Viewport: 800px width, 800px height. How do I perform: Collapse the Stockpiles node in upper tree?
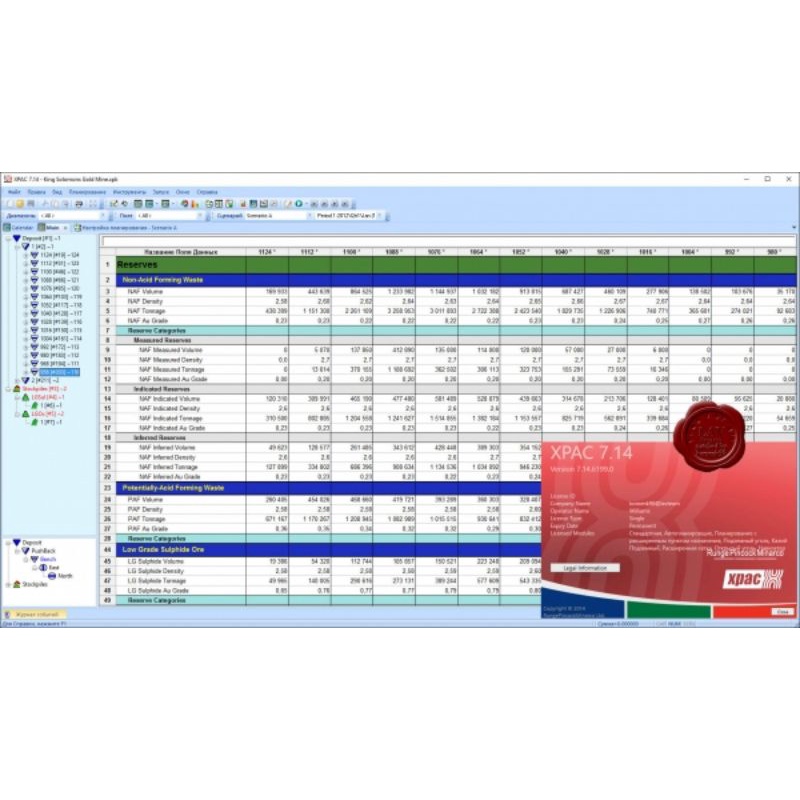click(x=8, y=389)
